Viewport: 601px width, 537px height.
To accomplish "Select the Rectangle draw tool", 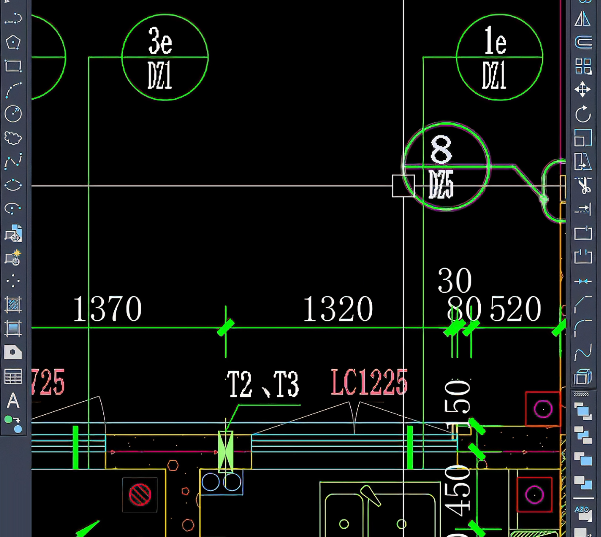I will coord(13,66).
